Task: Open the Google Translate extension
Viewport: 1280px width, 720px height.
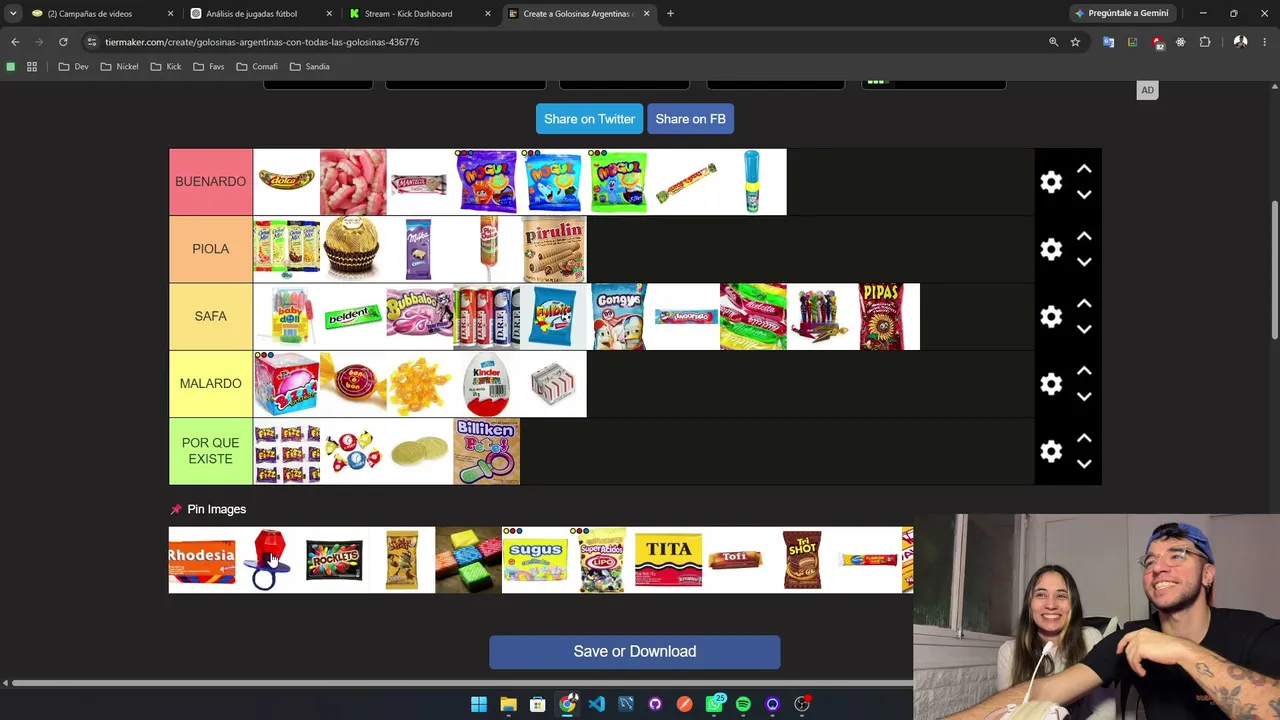Action: coord(1108,42)
